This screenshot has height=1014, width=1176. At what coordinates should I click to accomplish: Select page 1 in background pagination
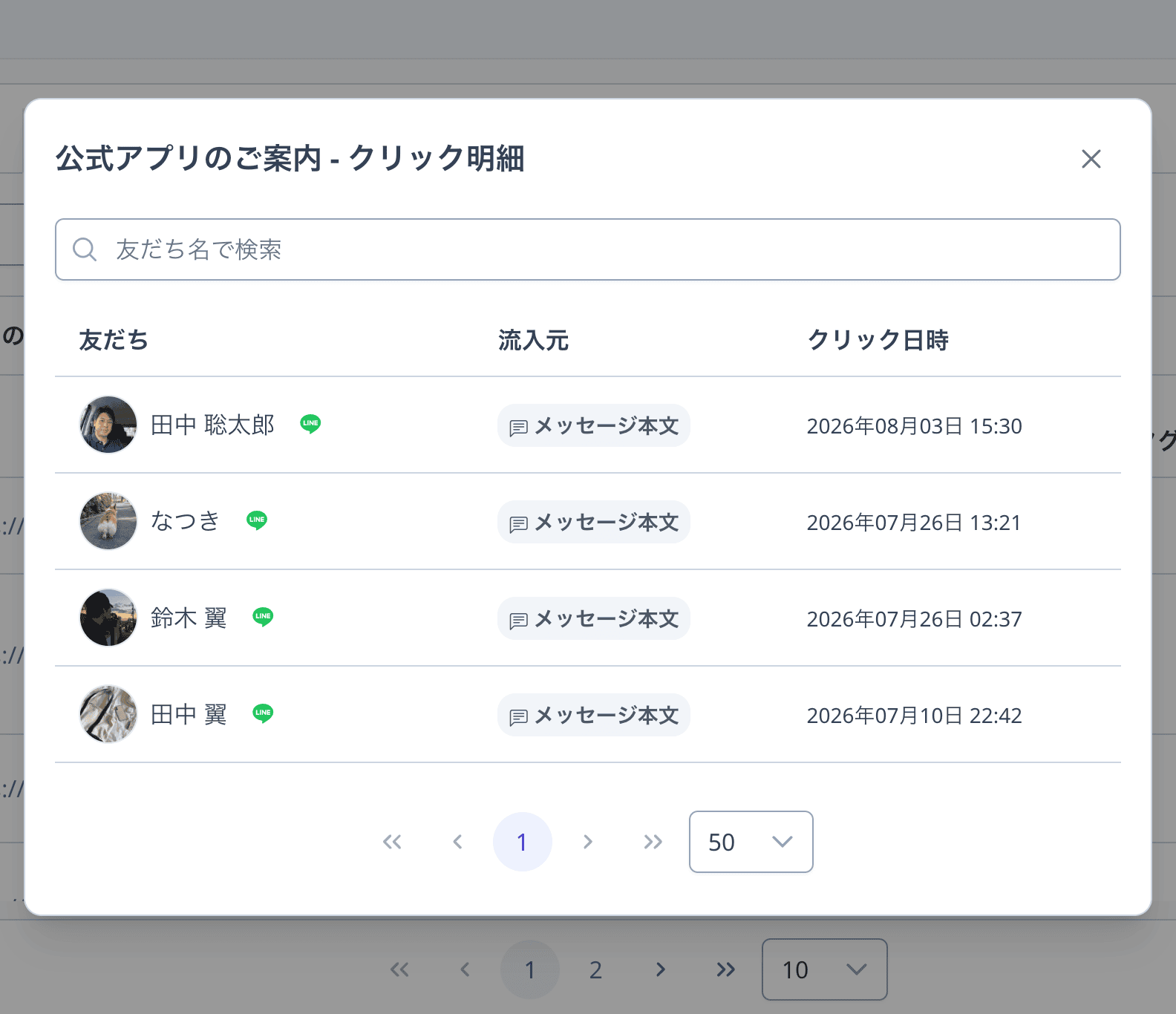pyautogui.click(x=530, y=969)
